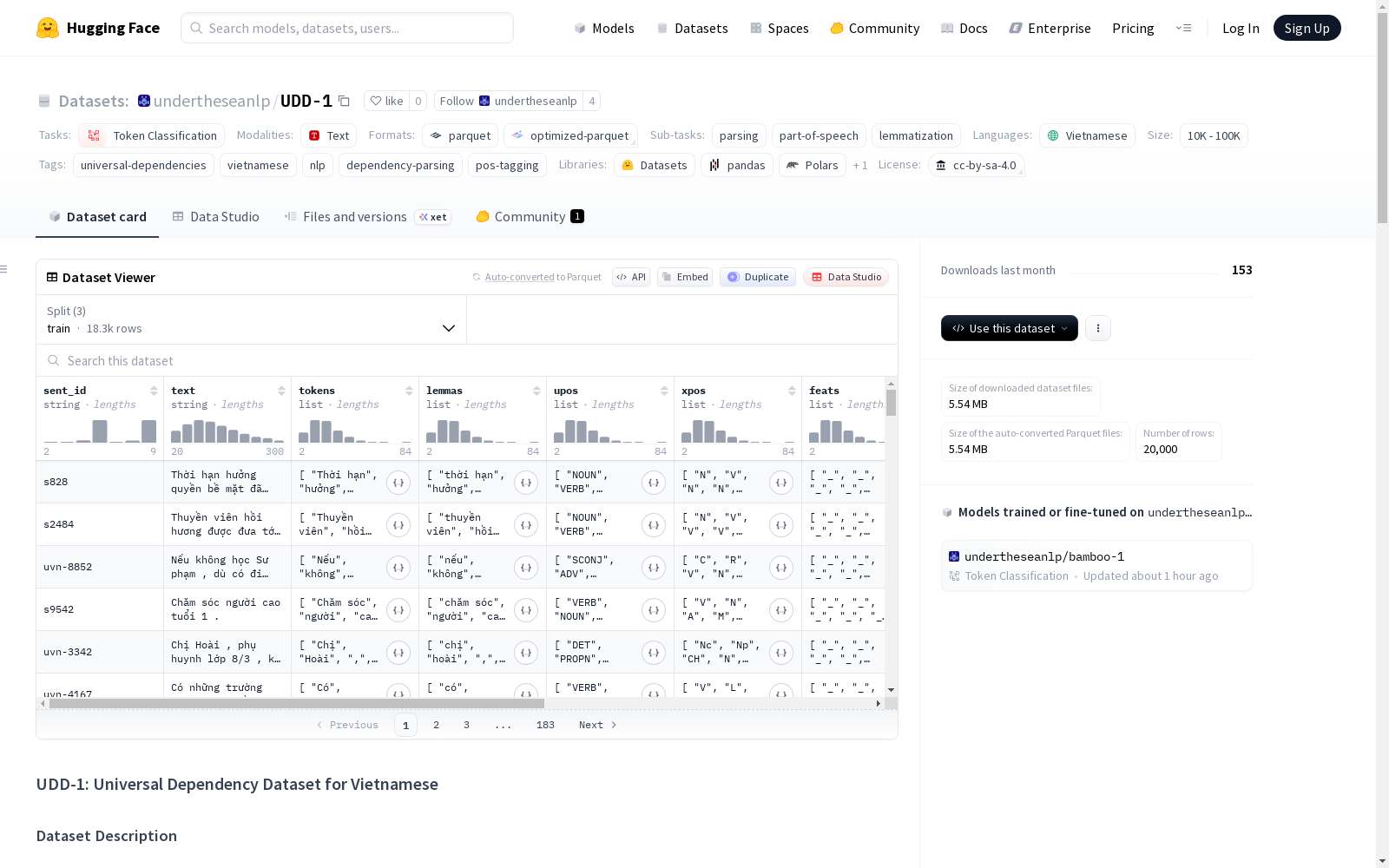Show the additional +1 libraries

pos(860,165)
